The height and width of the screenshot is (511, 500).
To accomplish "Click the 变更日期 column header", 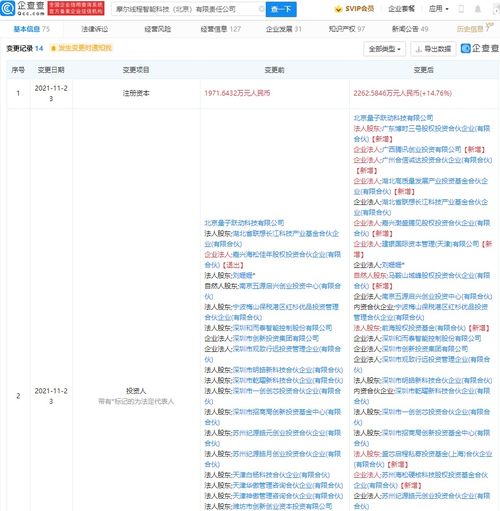I will 51,70.
